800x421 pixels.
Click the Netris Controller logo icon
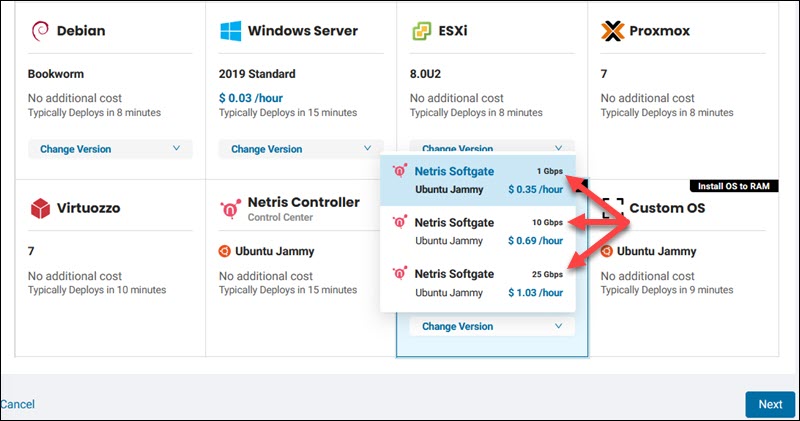231,208
